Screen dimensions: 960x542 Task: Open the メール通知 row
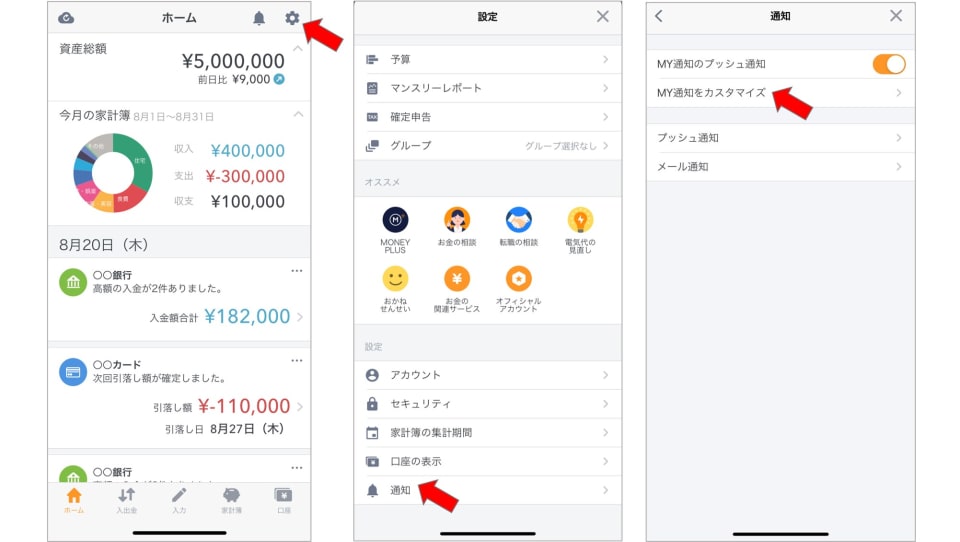click(x=781, y=167)
